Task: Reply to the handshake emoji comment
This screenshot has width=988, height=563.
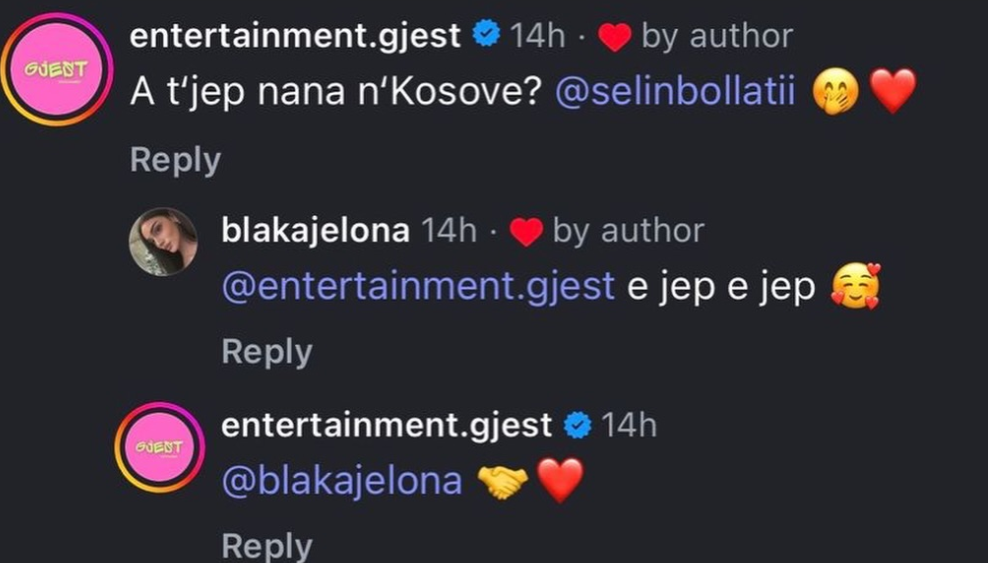Action: click(266, 546)
